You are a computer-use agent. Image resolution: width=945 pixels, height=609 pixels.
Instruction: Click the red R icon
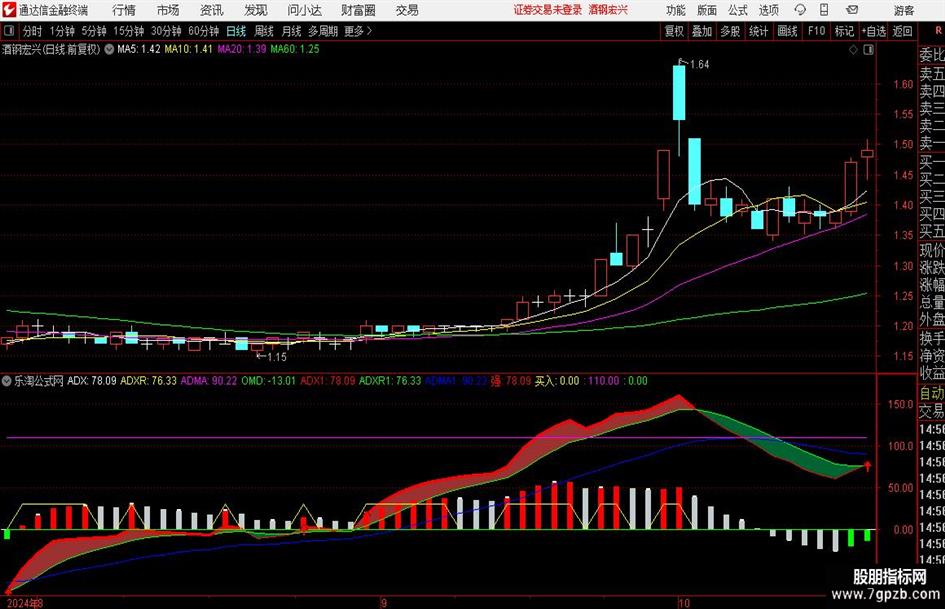939,31
